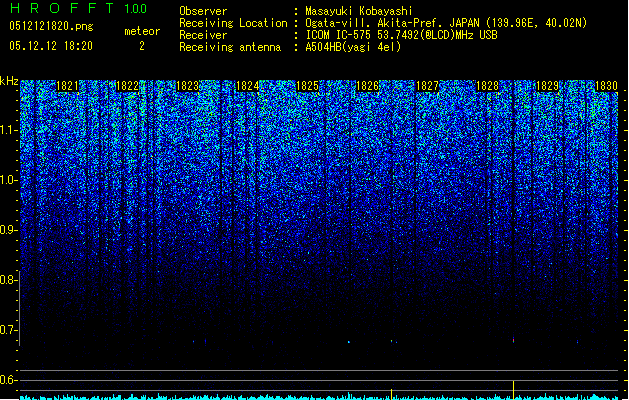Click the 1822 time marker
The height and width of the screenshot is (400, 629).
click(127, 86)
